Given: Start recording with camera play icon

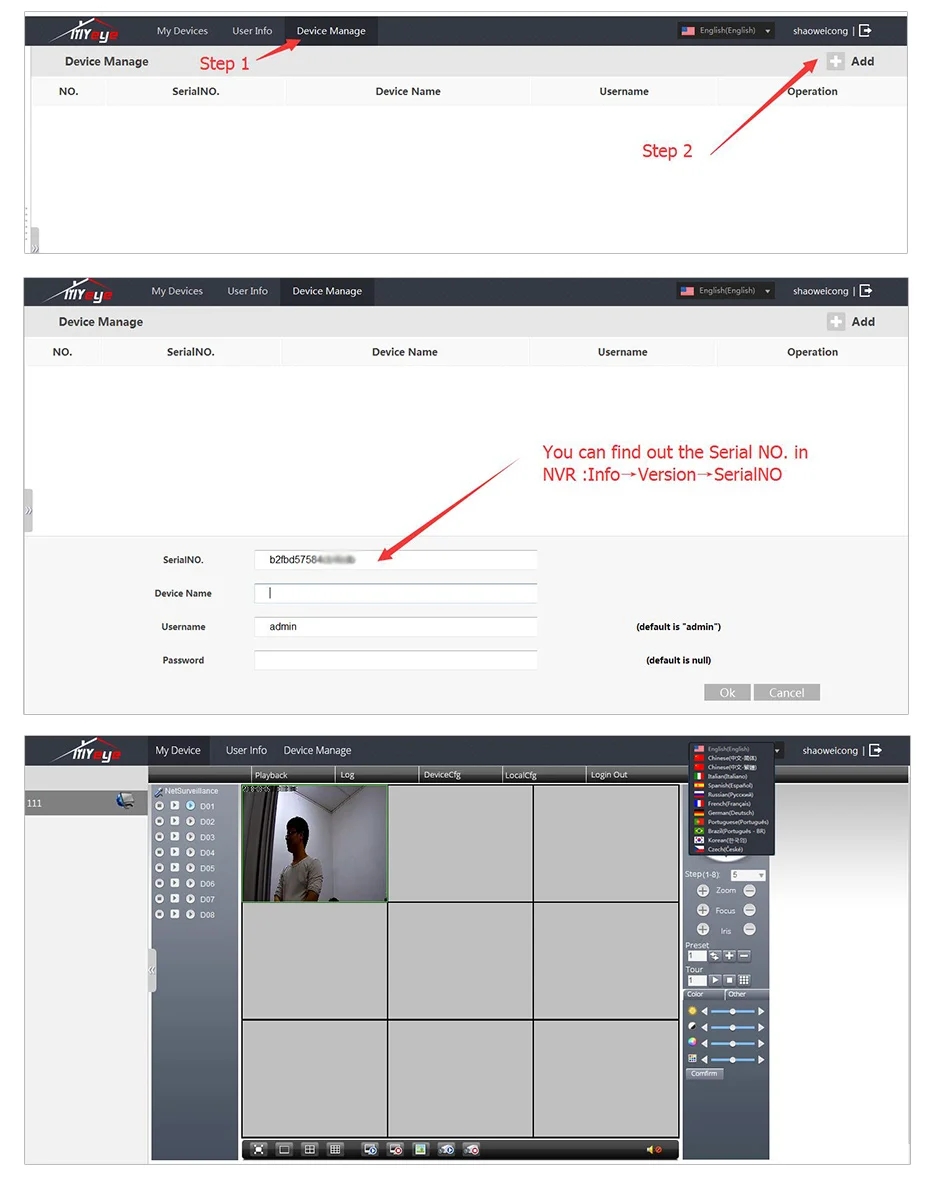Looking at the screenshot, I should coord(446,1149).
